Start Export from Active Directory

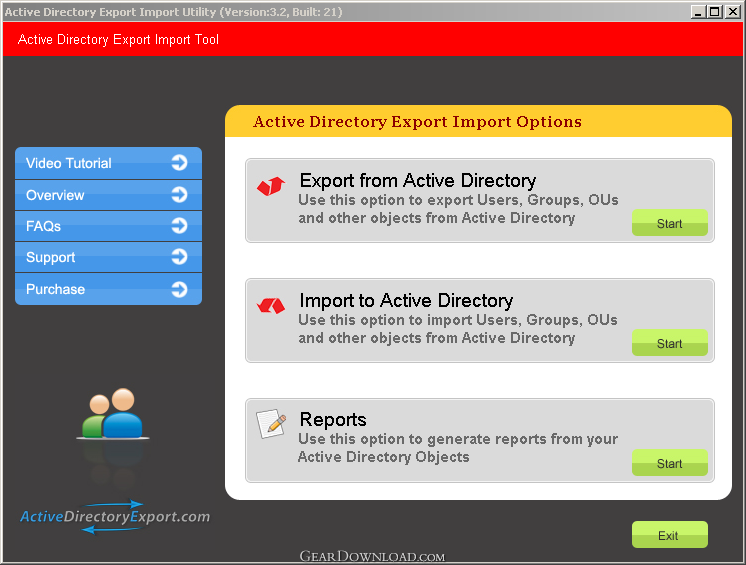click(670, 223)
